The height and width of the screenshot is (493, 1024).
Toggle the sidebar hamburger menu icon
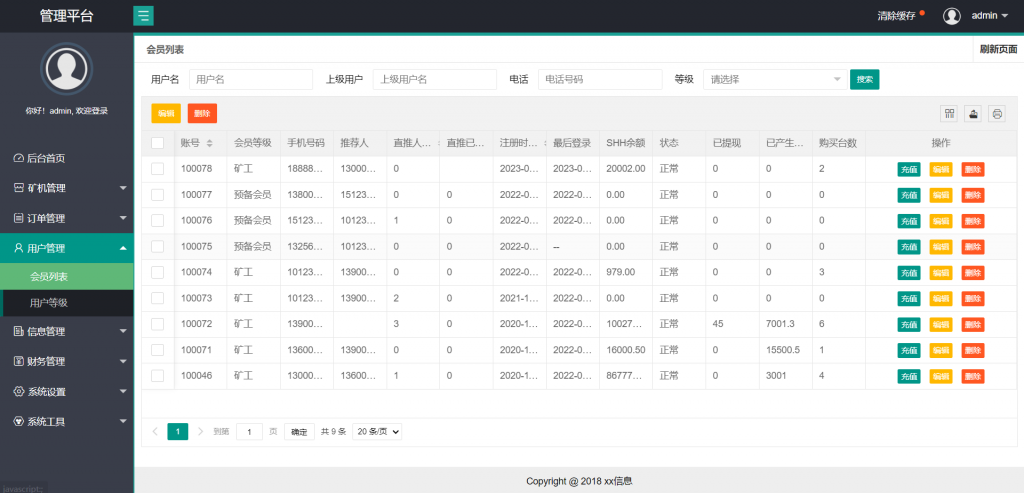coord(143,16)
